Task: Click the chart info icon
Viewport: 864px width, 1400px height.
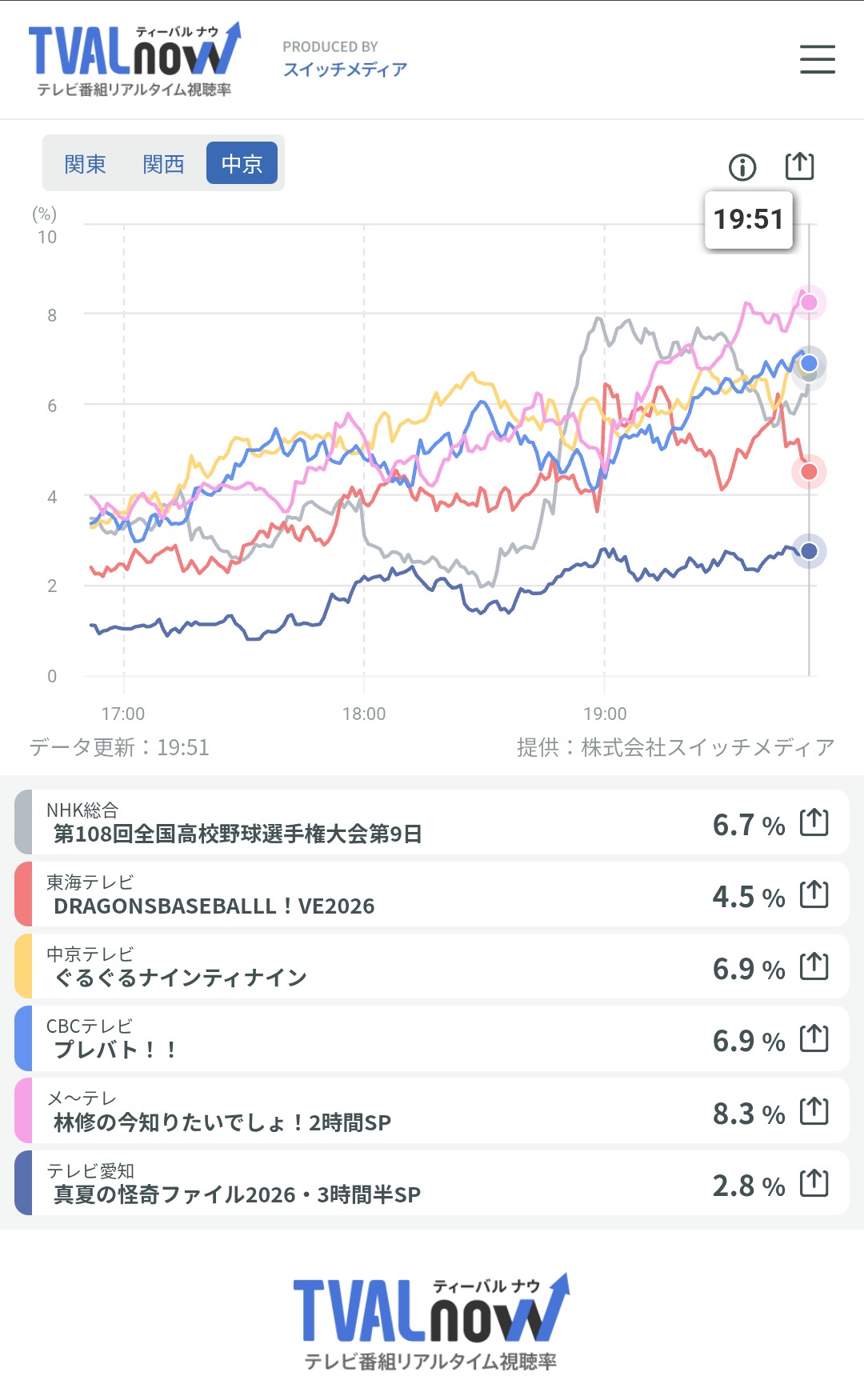Action: [742, 167]
